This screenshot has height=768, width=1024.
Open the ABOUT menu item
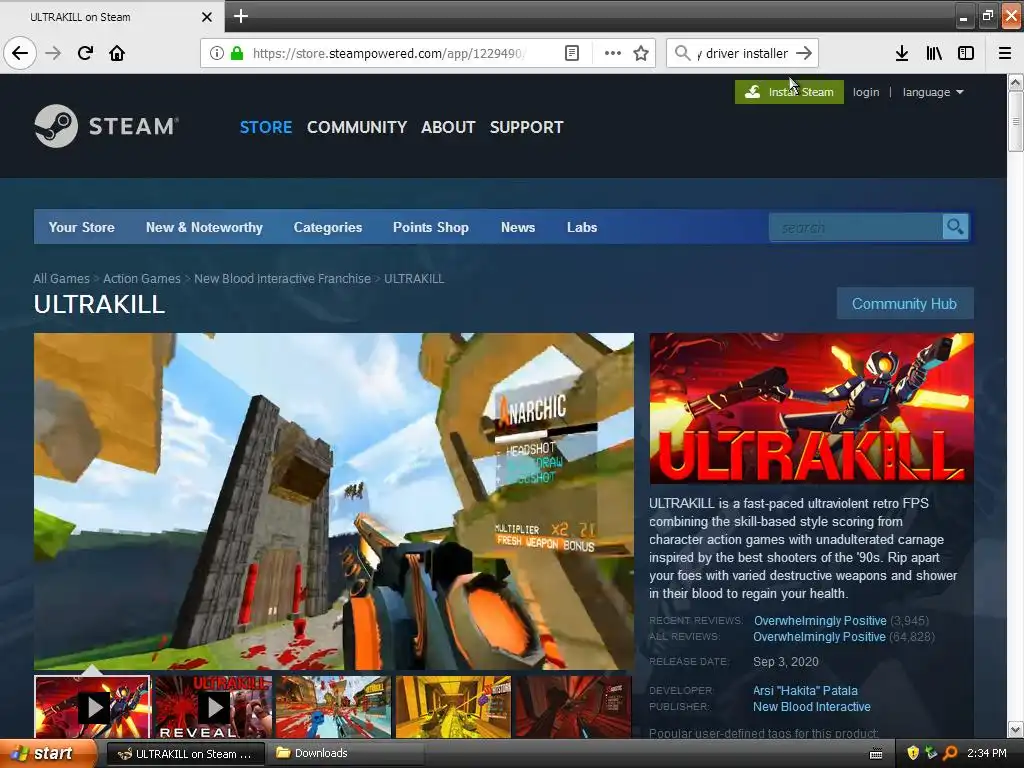pyautogui.click(x=448, y=127)
